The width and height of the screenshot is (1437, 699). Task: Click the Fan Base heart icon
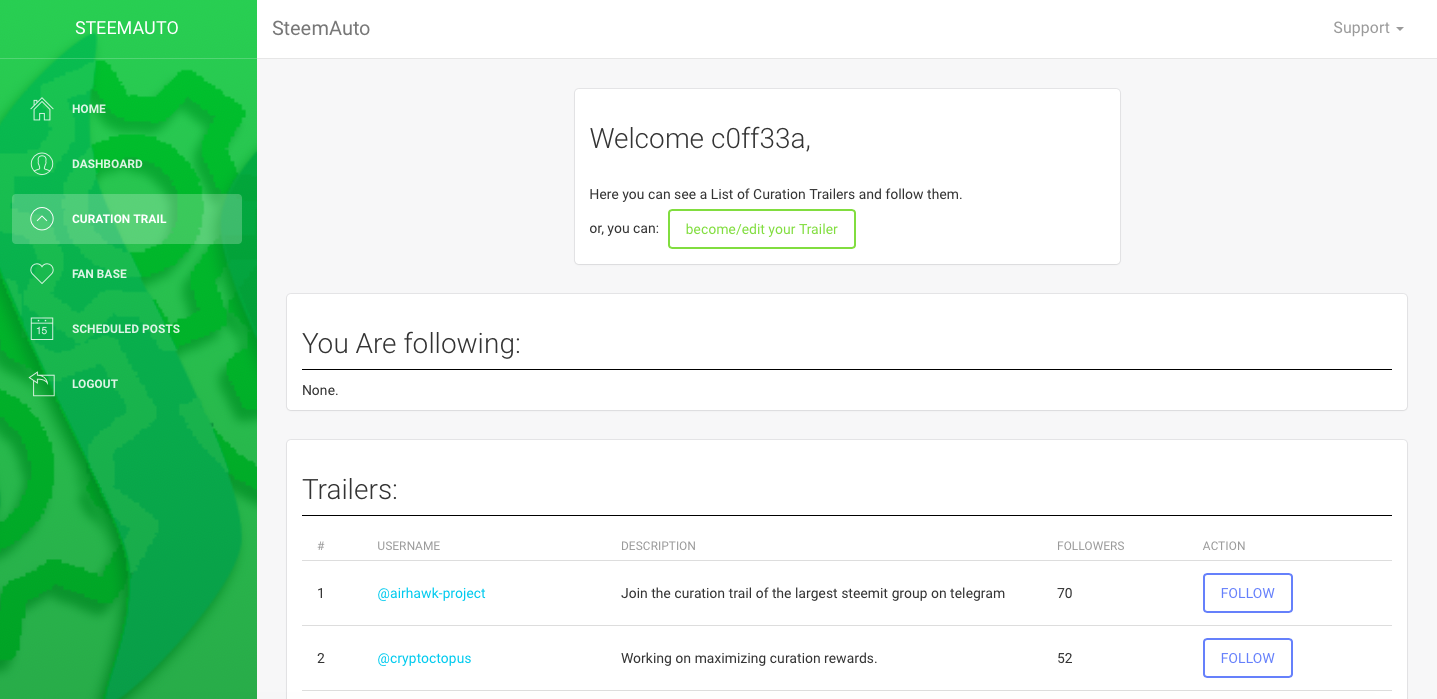[42, 274]
